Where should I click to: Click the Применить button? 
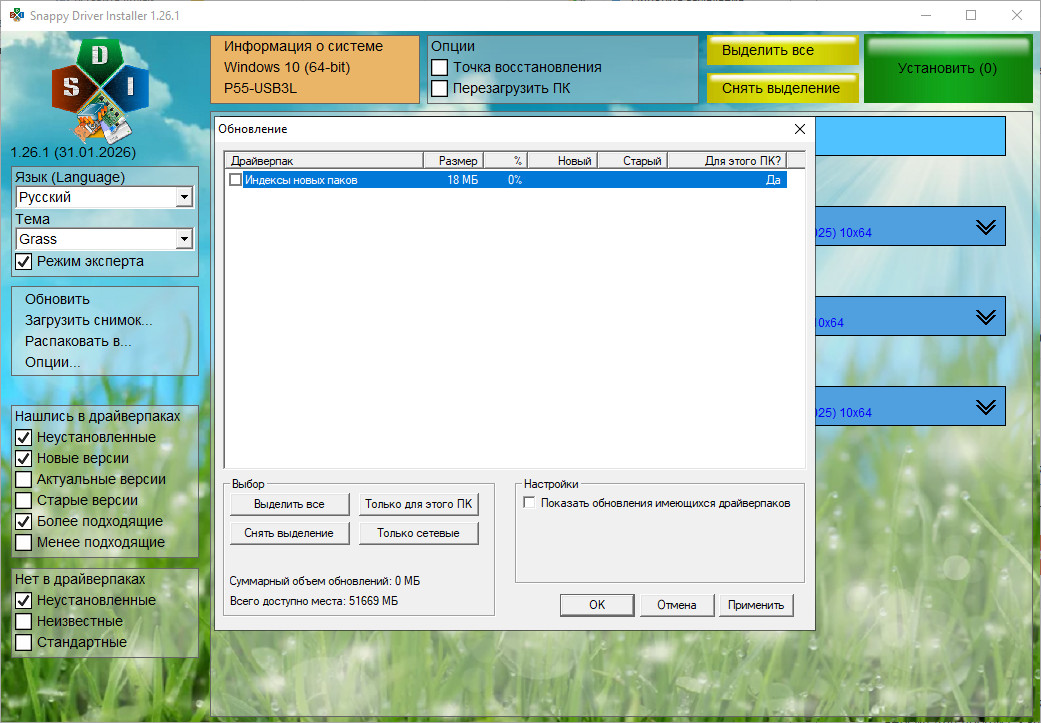756,605
